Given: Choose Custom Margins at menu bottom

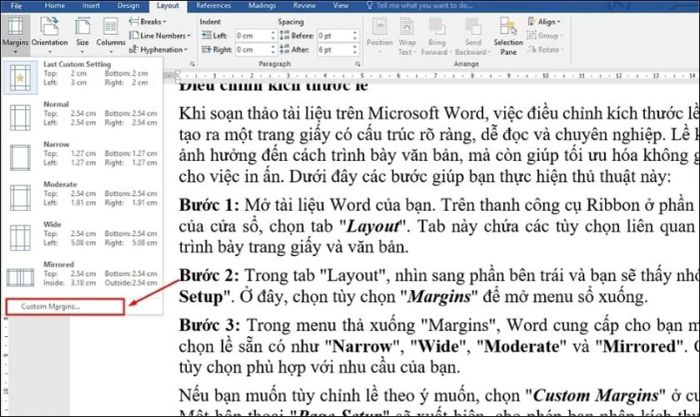Looking at the screenshot, I should 65,307.
